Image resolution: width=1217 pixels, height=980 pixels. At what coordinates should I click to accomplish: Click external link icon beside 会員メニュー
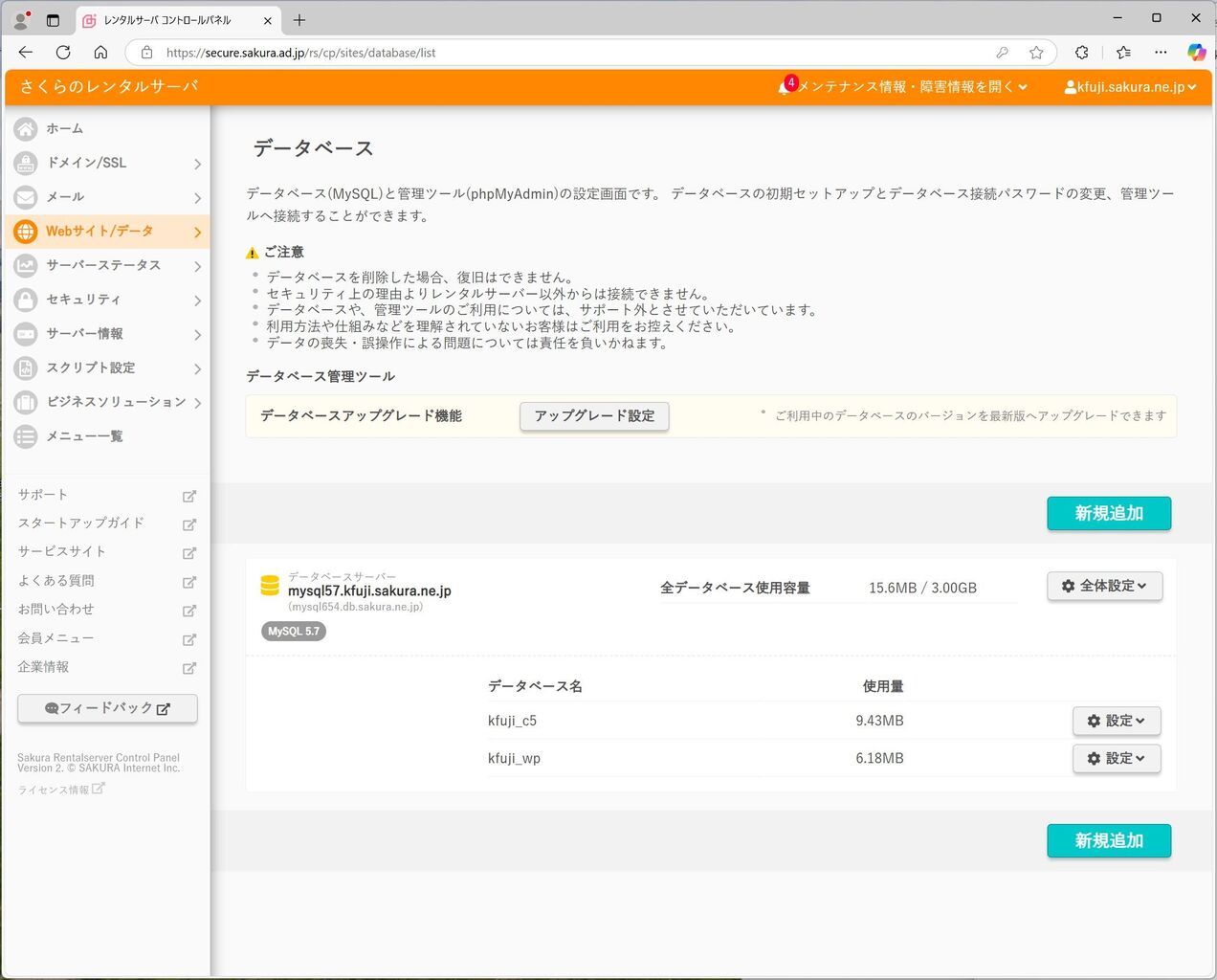click(x=189, y=639)
